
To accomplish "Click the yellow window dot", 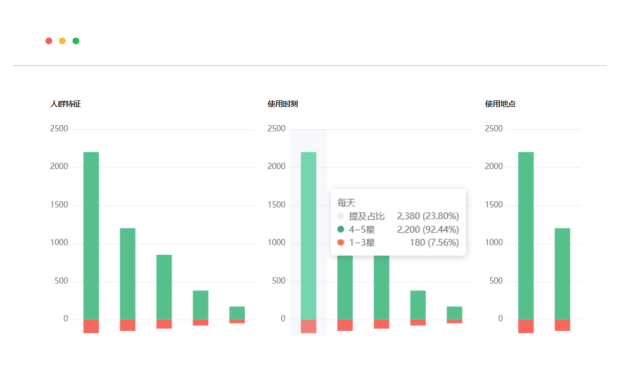I will 62,41.
